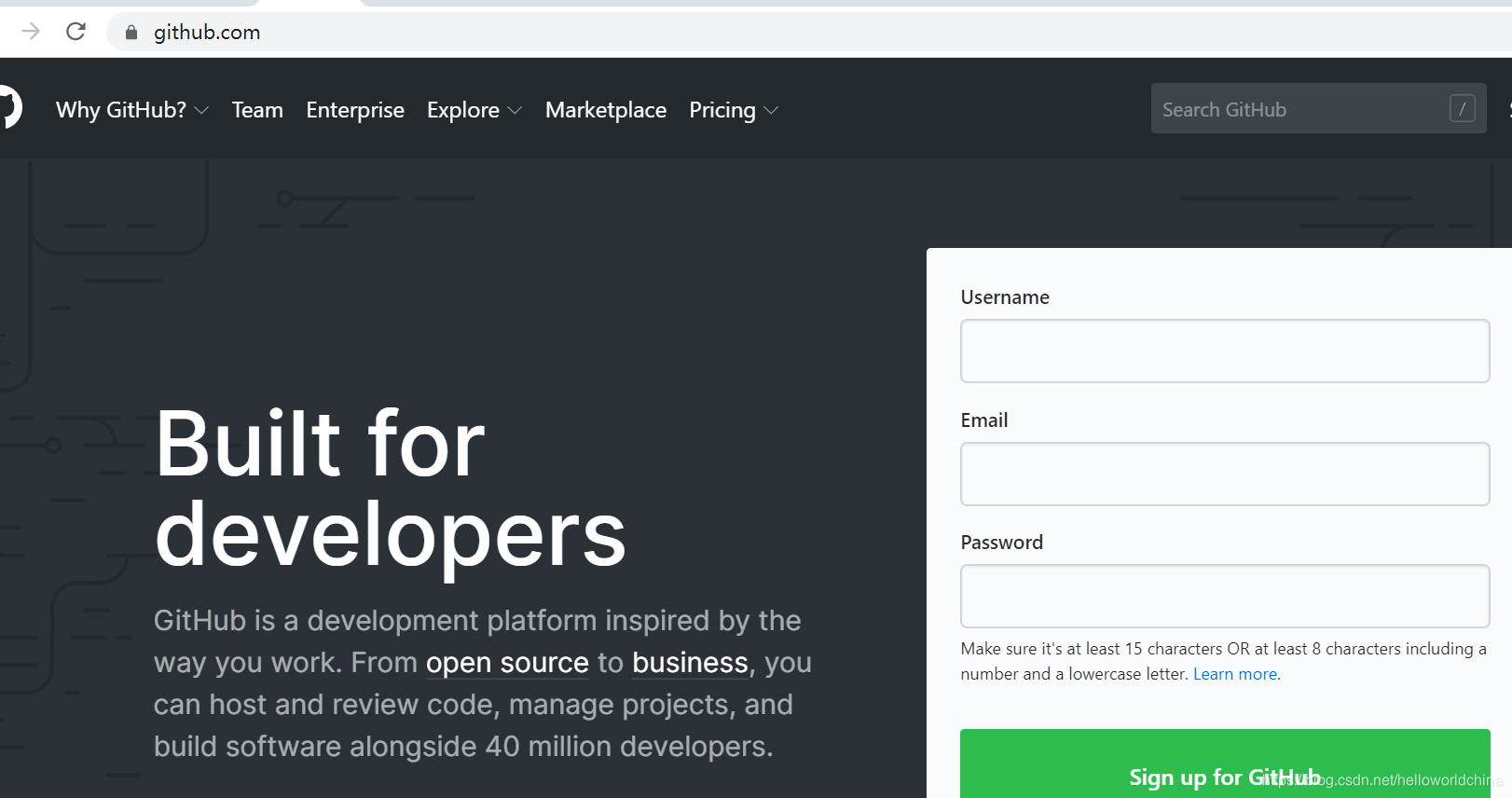The height and width of the screenshot is (798, 1512).
Task: Click the Username input field
Action: coord(1225,351)
